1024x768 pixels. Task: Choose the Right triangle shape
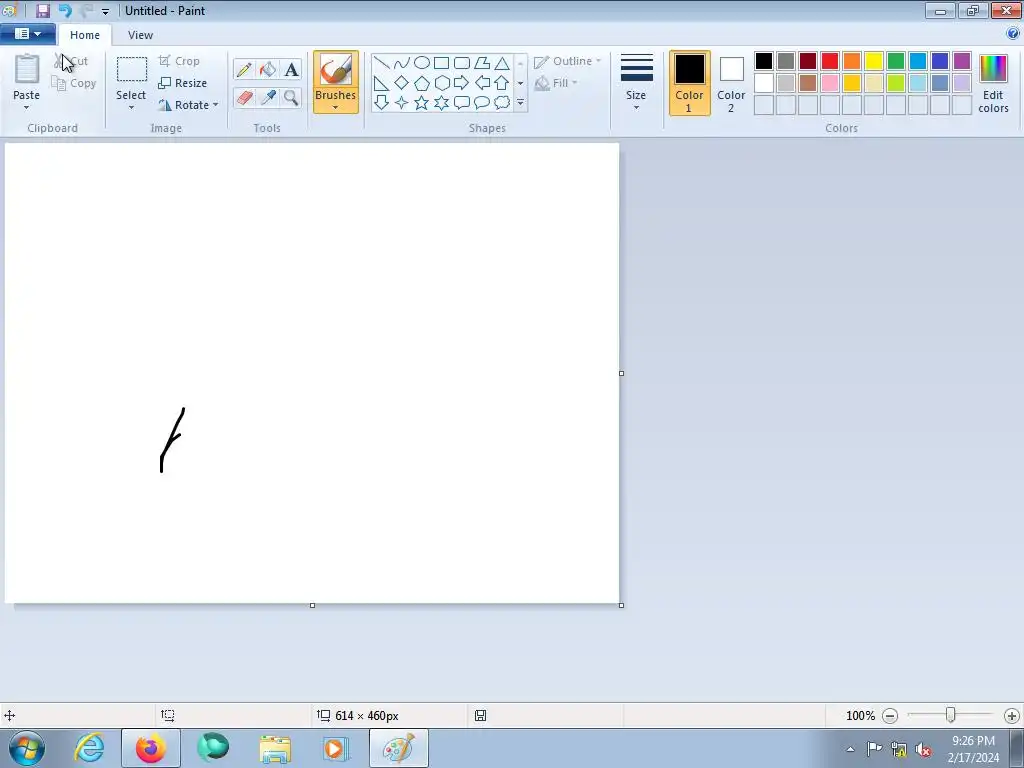coord(381,83)
